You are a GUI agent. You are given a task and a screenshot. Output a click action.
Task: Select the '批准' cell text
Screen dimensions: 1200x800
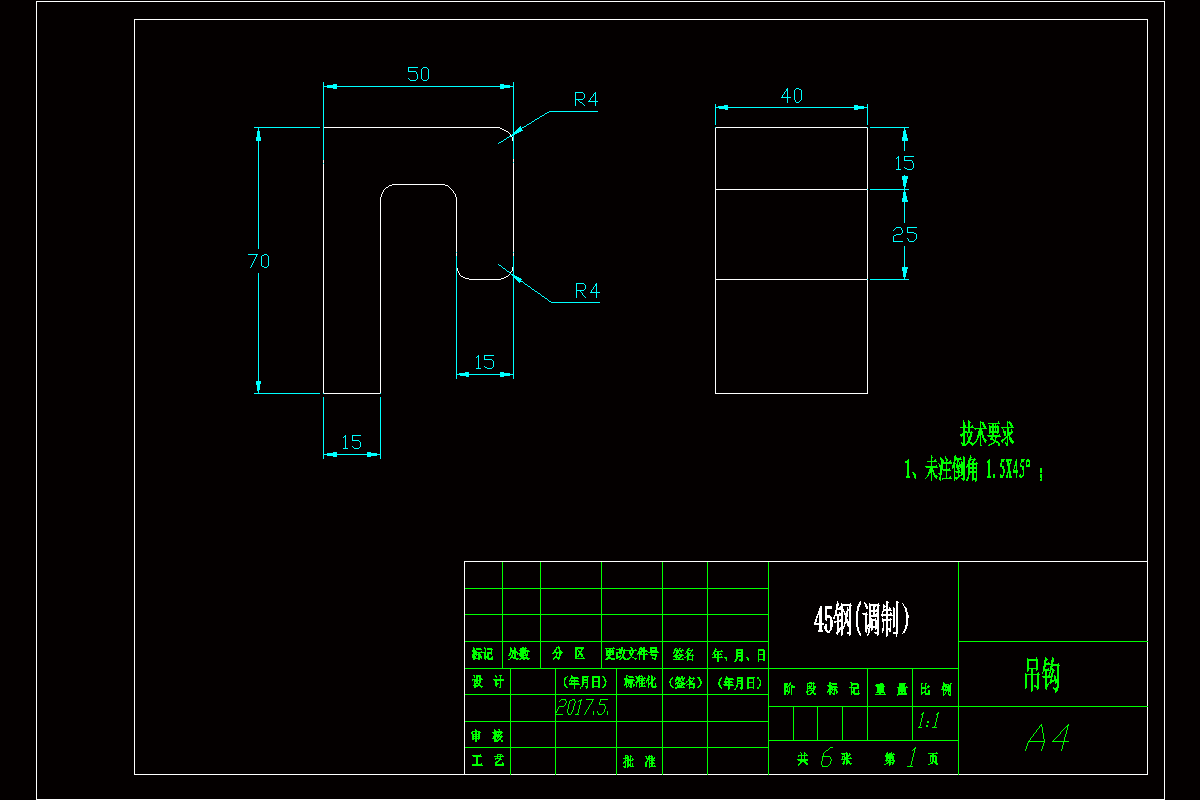coord(639,761)
